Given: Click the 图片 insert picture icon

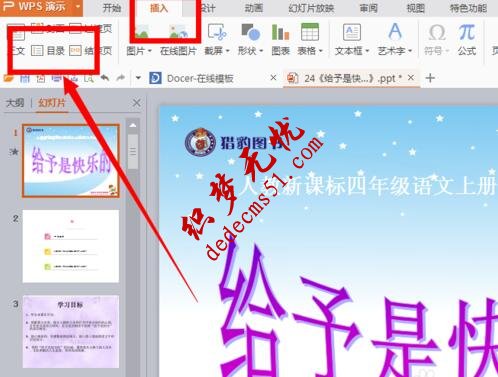Looking at the screenshot, I should click(x=143, y=33).
